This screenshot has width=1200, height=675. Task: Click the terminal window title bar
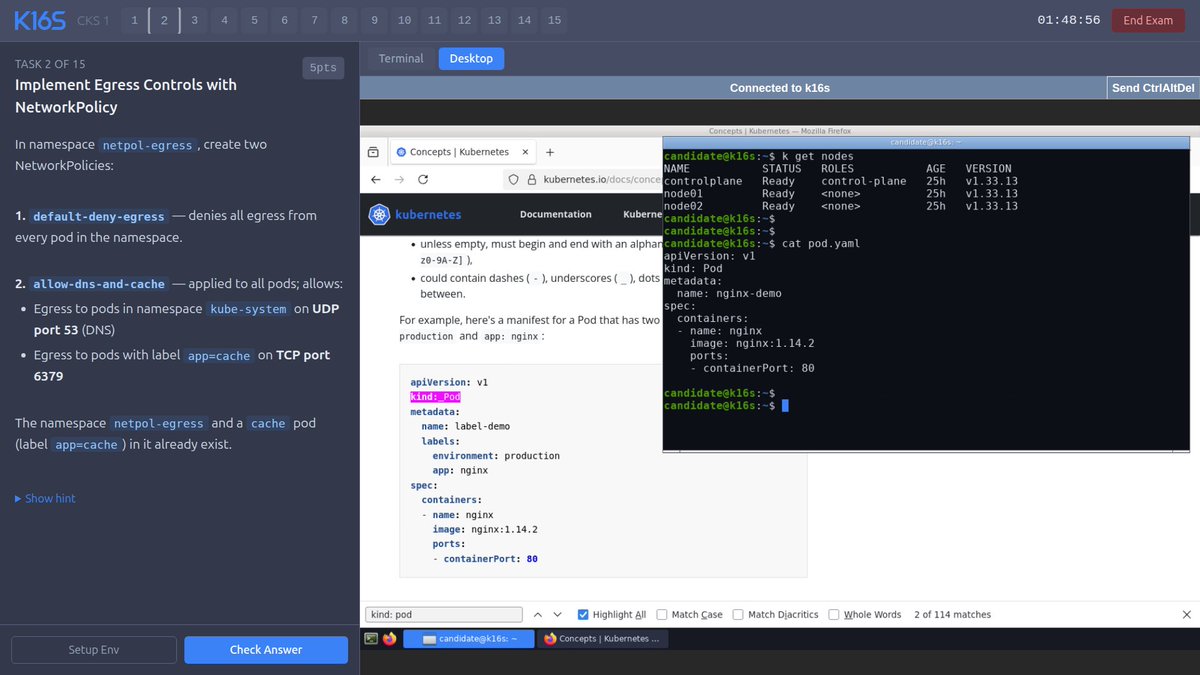926,143
